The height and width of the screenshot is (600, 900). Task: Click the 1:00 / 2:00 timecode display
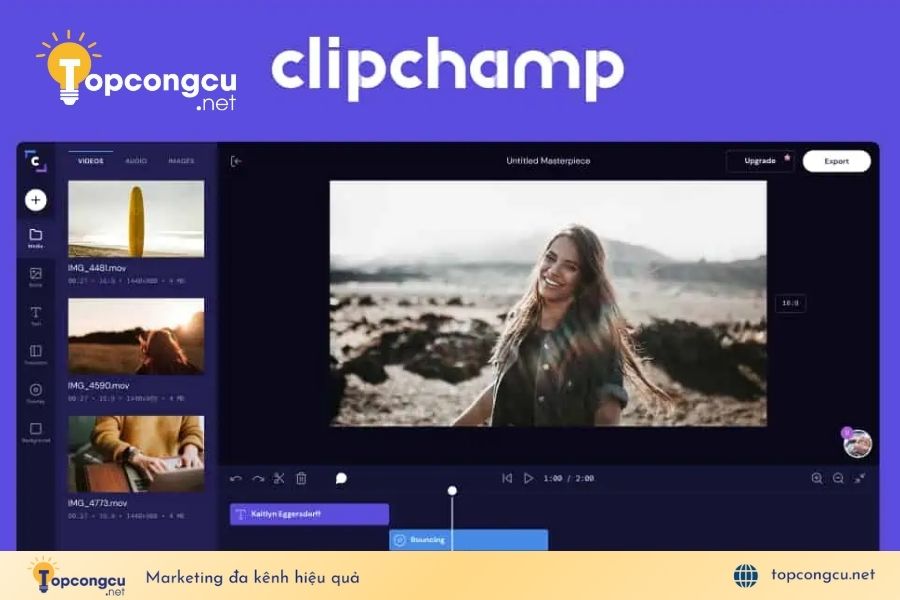pyautogui.click(x=569, y=478)
